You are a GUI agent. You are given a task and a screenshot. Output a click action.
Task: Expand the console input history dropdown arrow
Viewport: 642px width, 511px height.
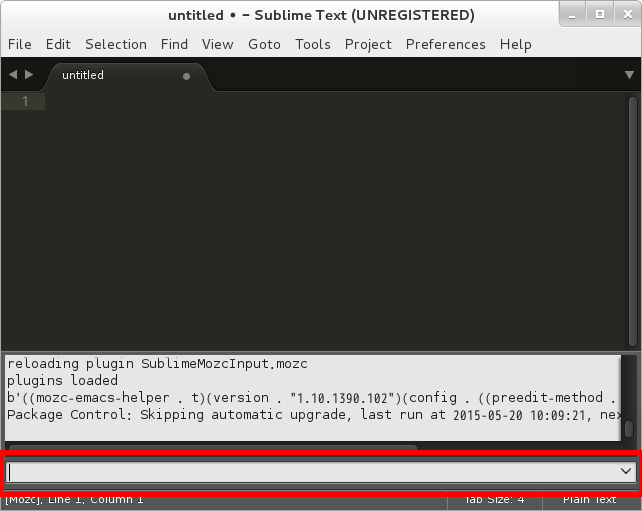(626, 471)
